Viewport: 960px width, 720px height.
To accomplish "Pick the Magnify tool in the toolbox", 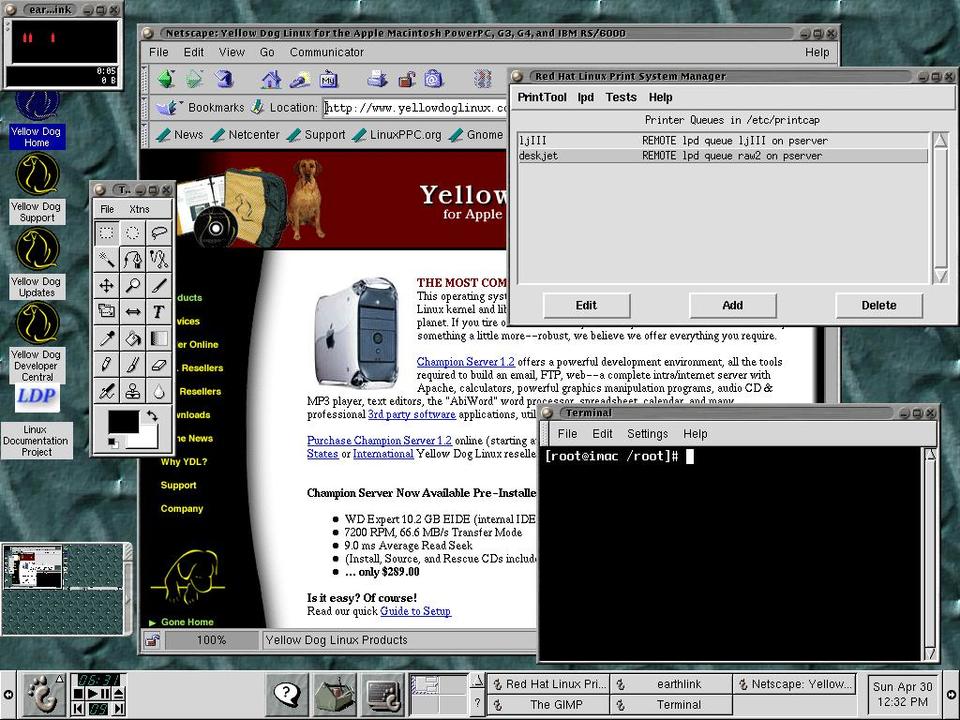I will coord(132,285).
